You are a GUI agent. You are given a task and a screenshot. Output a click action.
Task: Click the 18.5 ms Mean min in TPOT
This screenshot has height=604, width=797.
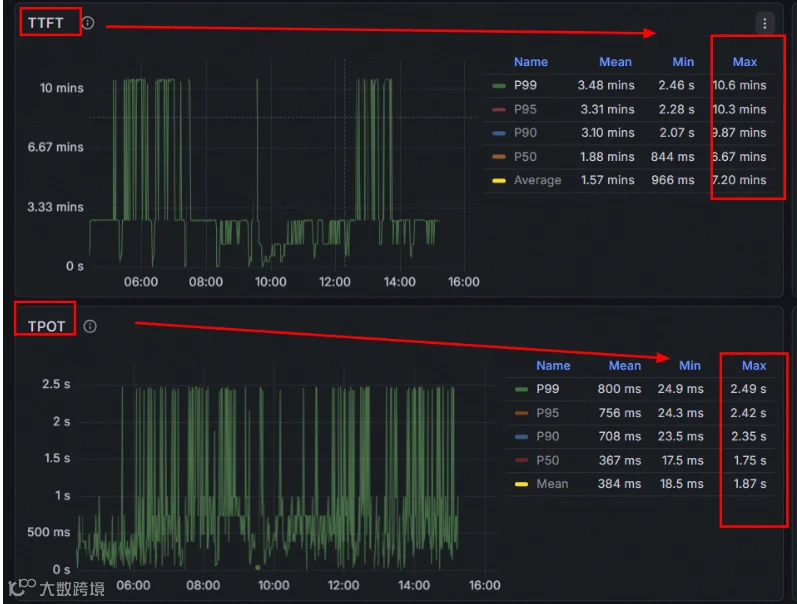tap(682, 484)
